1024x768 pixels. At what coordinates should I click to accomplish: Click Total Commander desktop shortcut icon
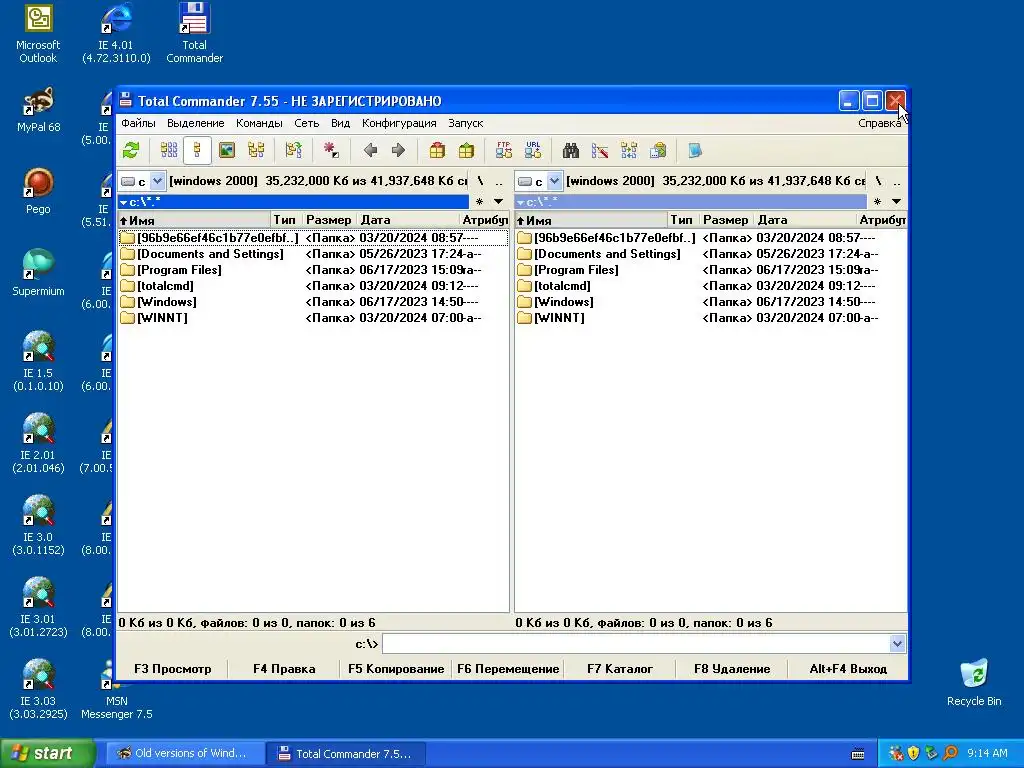pos(194,34)
